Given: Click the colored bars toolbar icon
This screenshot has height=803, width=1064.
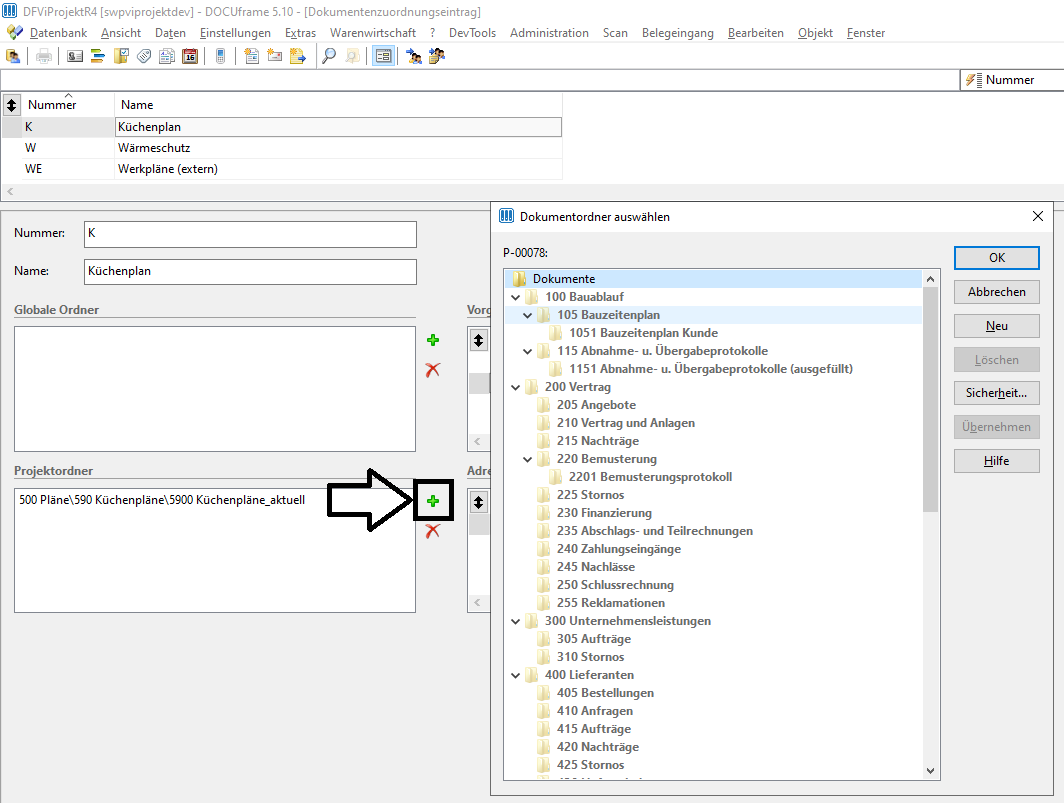Looking at the screenshot, I should pos(98,56).
